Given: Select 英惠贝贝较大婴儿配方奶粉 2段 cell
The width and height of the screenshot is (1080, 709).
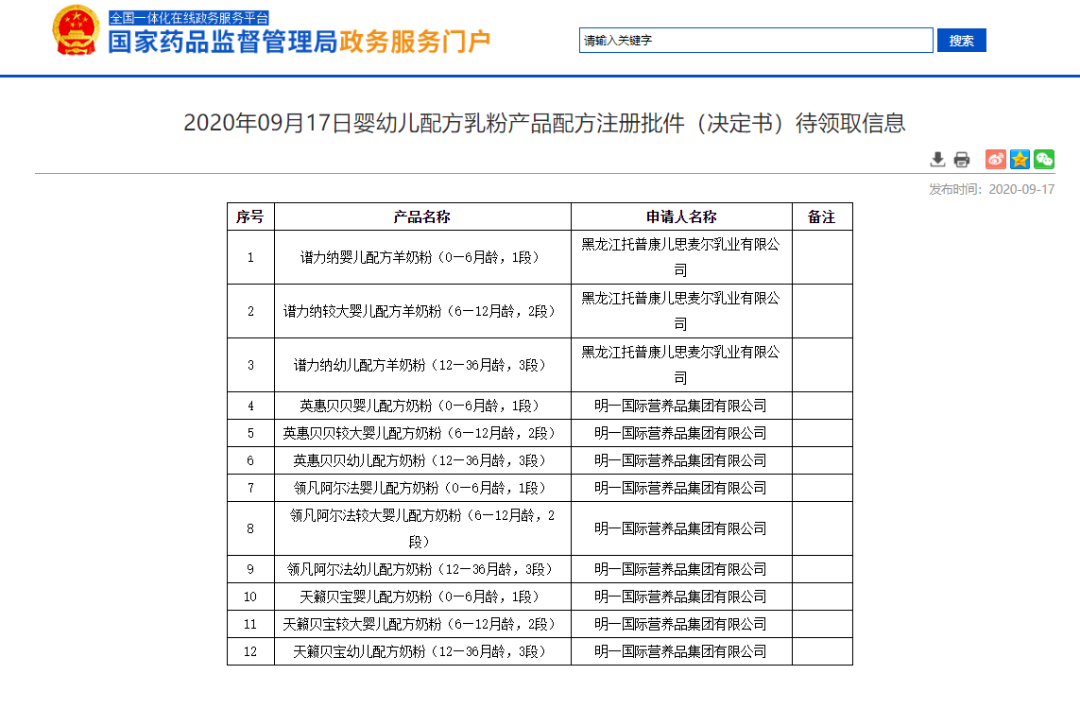Looking at the screenshot, I should click(422, 433).
